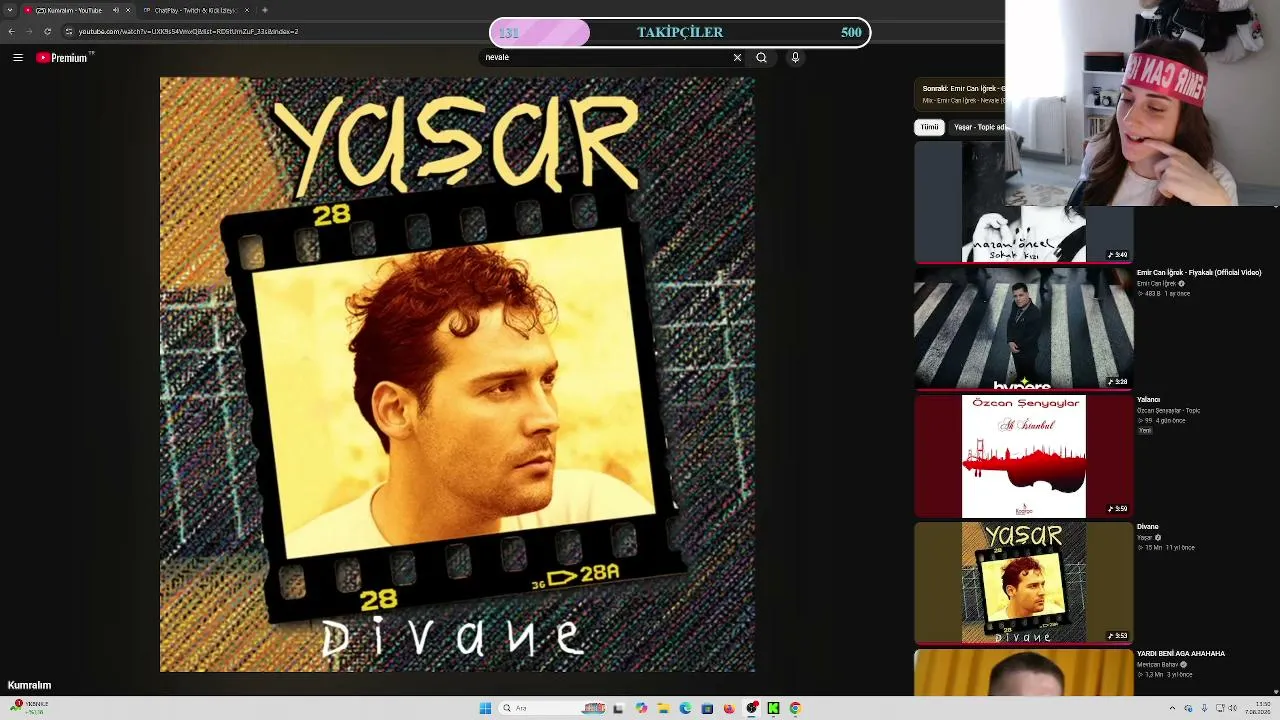
Task: Open the Emir Can İğrek Fiyakalı thumbnail
Action: pos(1023,328)
